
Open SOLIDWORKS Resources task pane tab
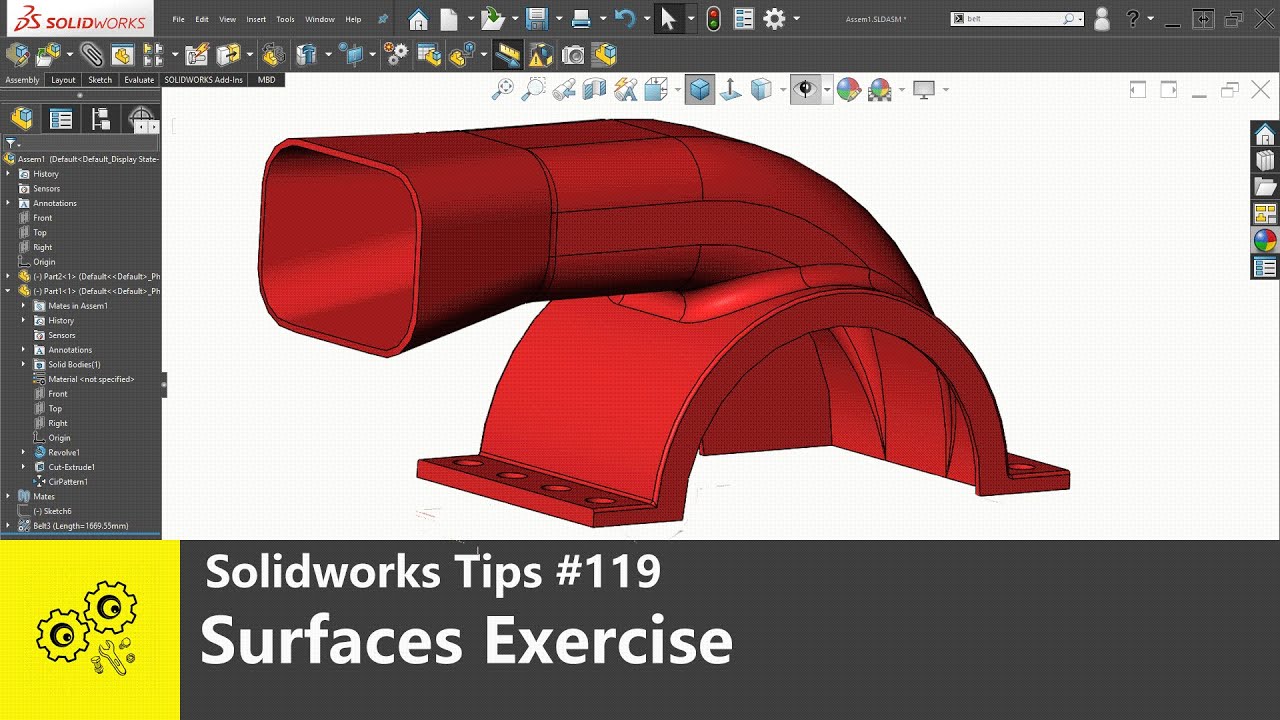(1265, 134)
